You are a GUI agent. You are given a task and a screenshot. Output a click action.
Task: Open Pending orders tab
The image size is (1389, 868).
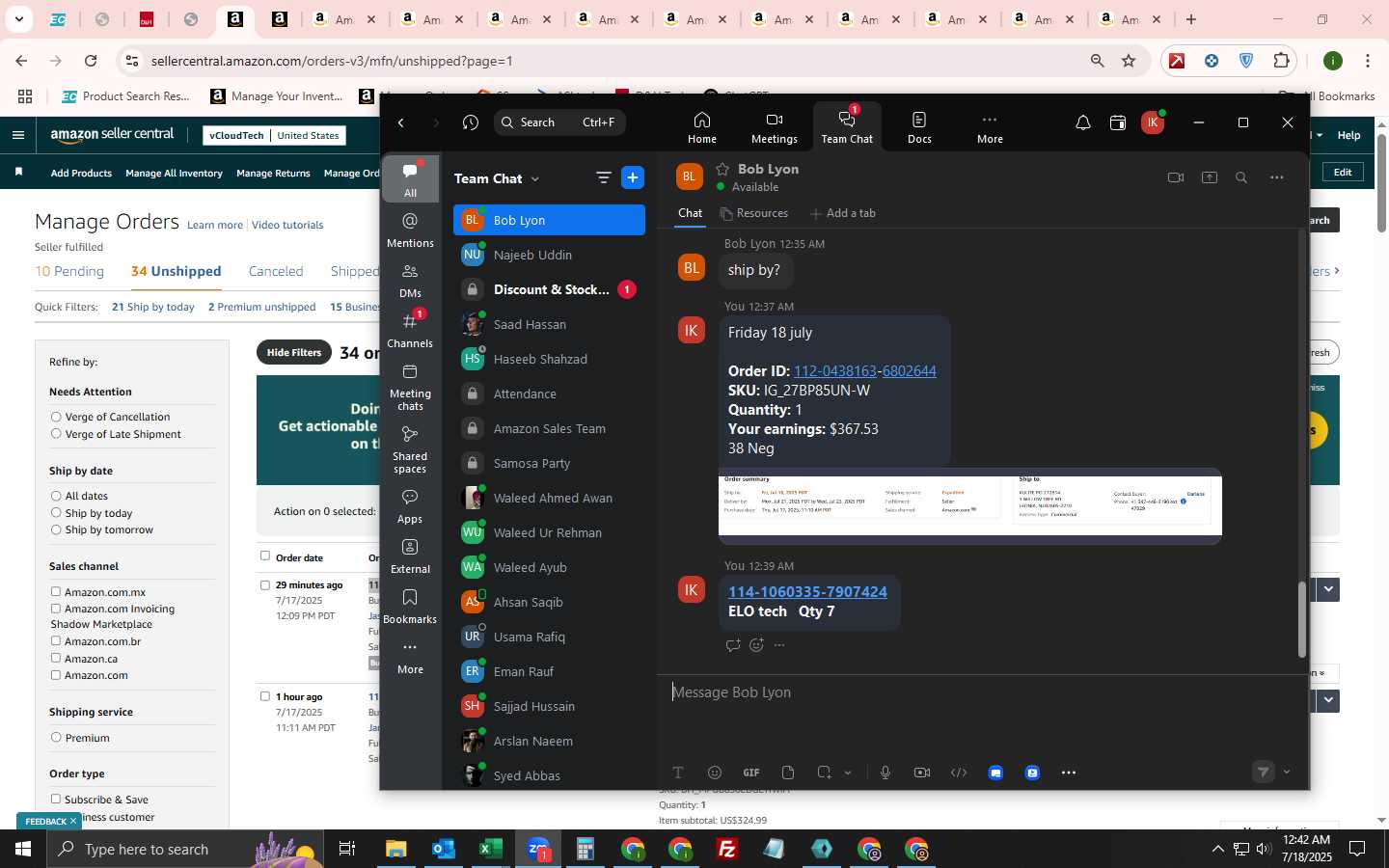(69, 271)
